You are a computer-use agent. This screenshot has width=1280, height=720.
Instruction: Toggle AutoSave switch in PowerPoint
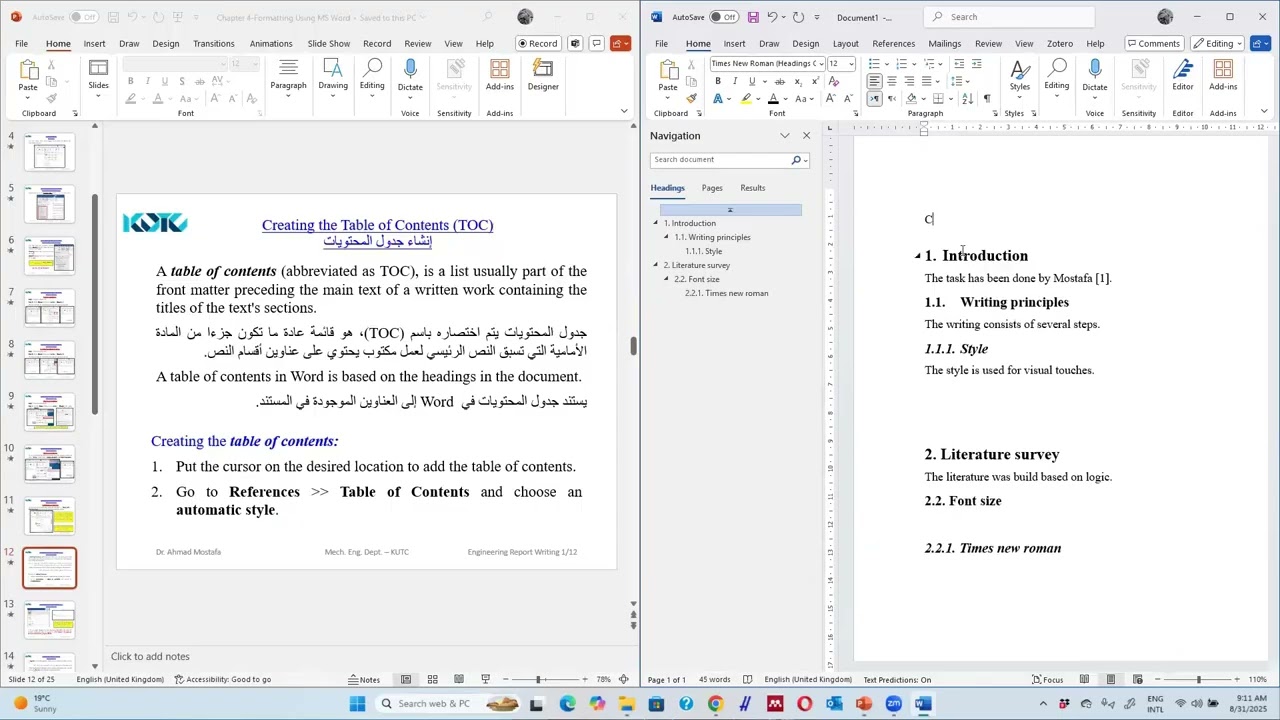83,17
